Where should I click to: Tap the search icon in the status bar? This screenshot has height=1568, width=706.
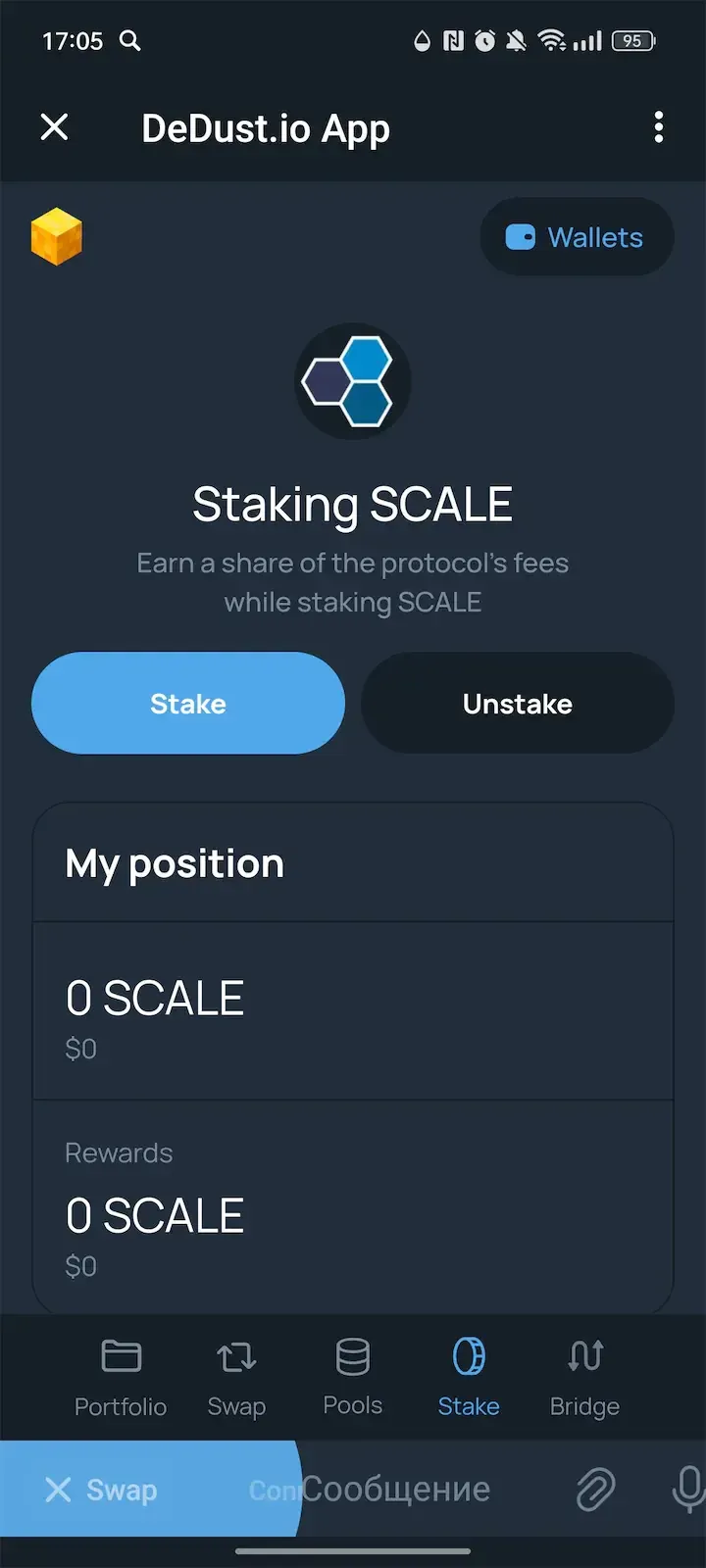131,41
